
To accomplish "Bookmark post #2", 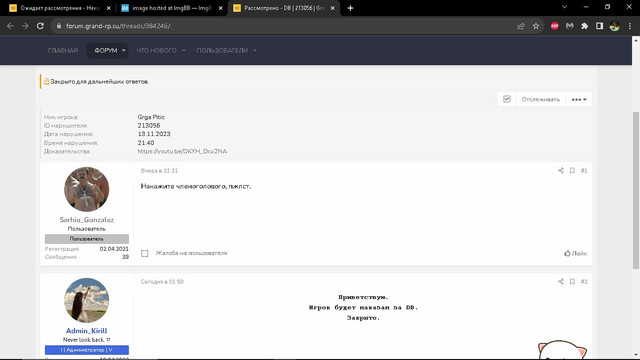I will tap(572, 282).
